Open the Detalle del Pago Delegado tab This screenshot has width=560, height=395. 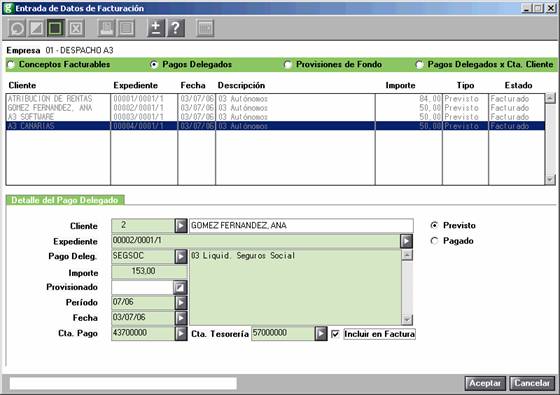click(x=65, y=200)
